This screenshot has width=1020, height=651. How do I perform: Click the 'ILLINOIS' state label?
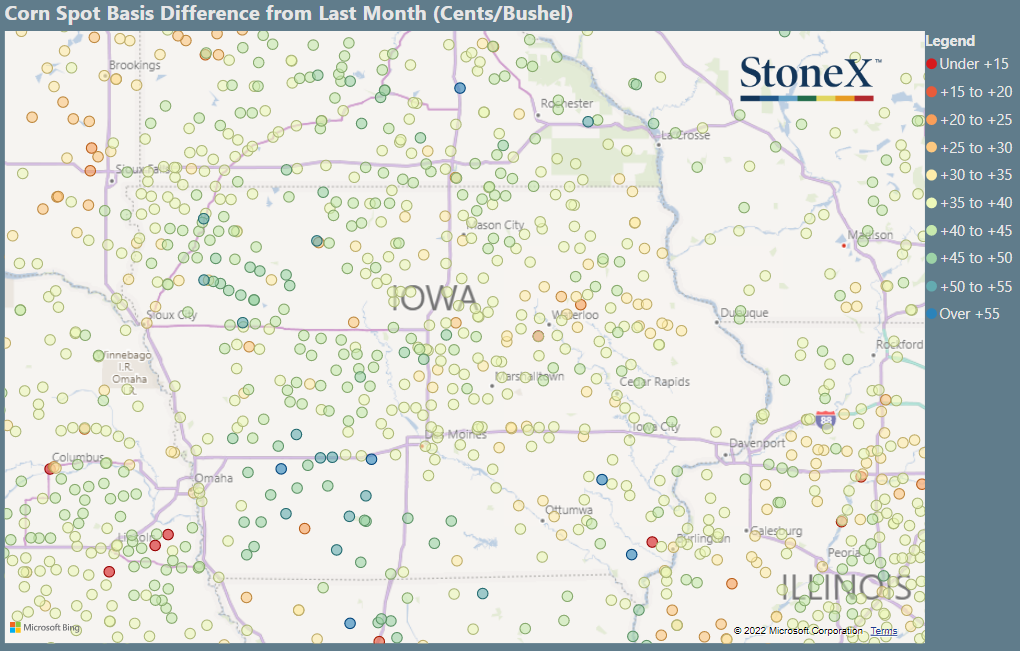pos(845,587)
